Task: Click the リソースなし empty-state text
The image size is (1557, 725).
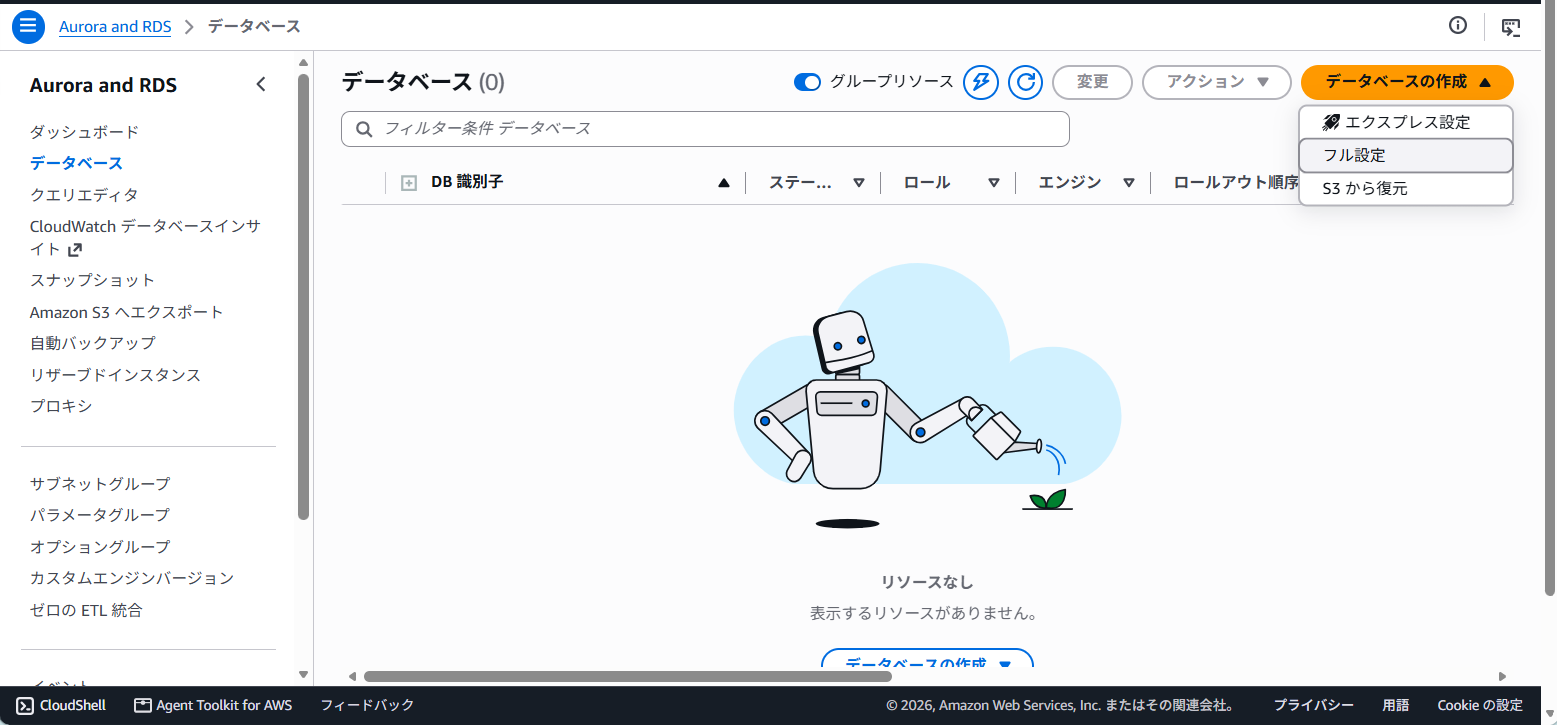Action: [x=927, y=582]
